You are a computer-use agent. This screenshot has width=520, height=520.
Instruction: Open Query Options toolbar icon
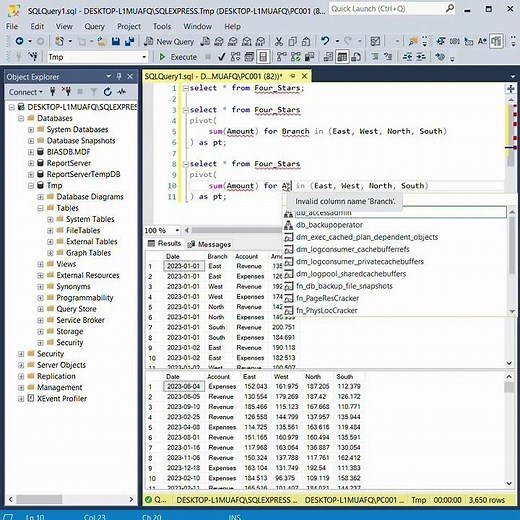(249, 57)
